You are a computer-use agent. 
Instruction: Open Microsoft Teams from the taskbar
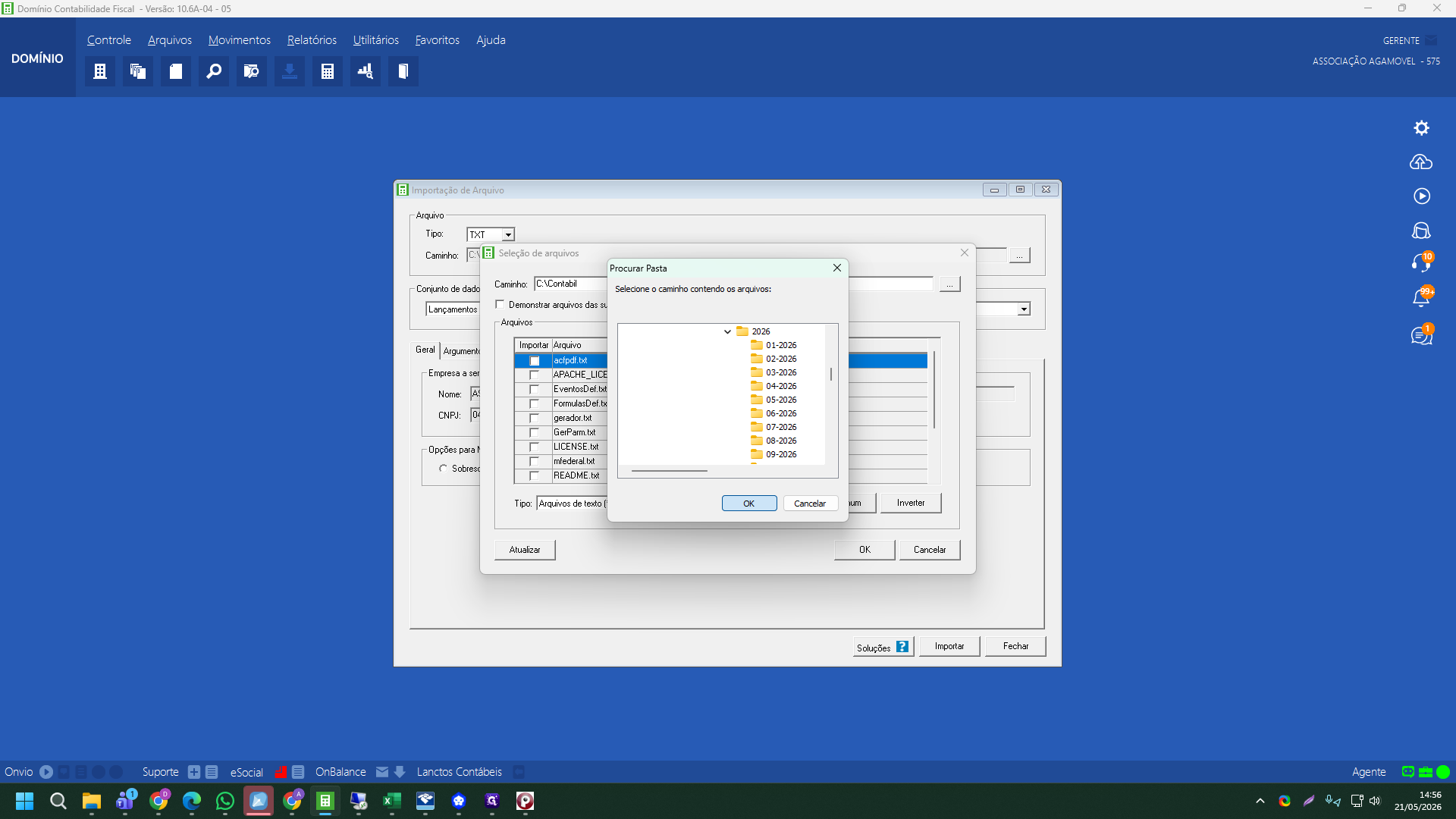pos(125,801)
